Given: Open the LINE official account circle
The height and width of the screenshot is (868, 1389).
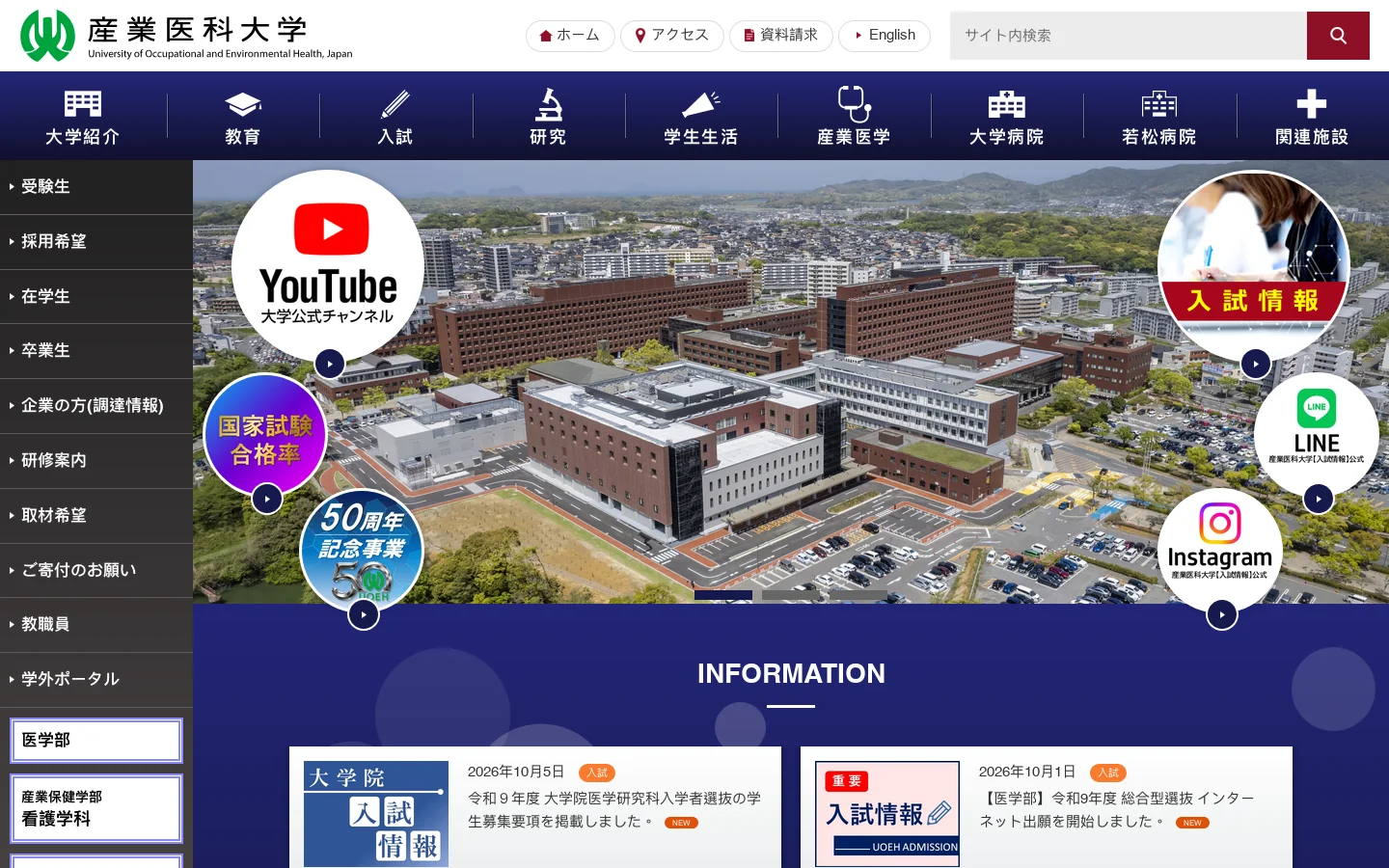Looking at the screenshot, I should pyautogui.click(x=1317, y=435).
